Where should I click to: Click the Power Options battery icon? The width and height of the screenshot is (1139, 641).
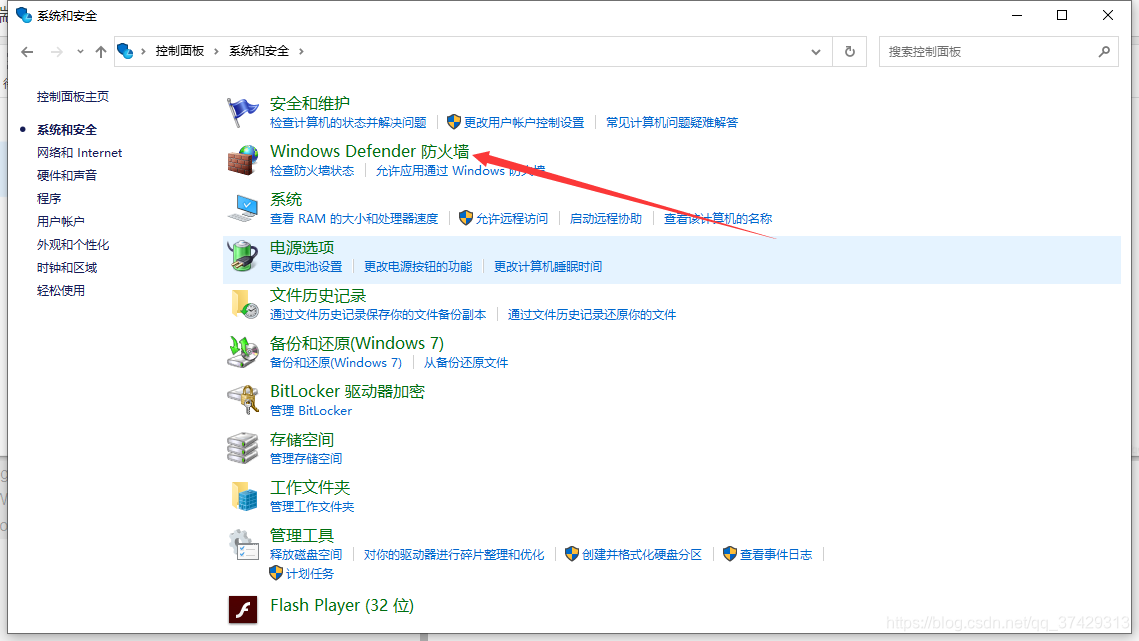[x=243, y=256]
